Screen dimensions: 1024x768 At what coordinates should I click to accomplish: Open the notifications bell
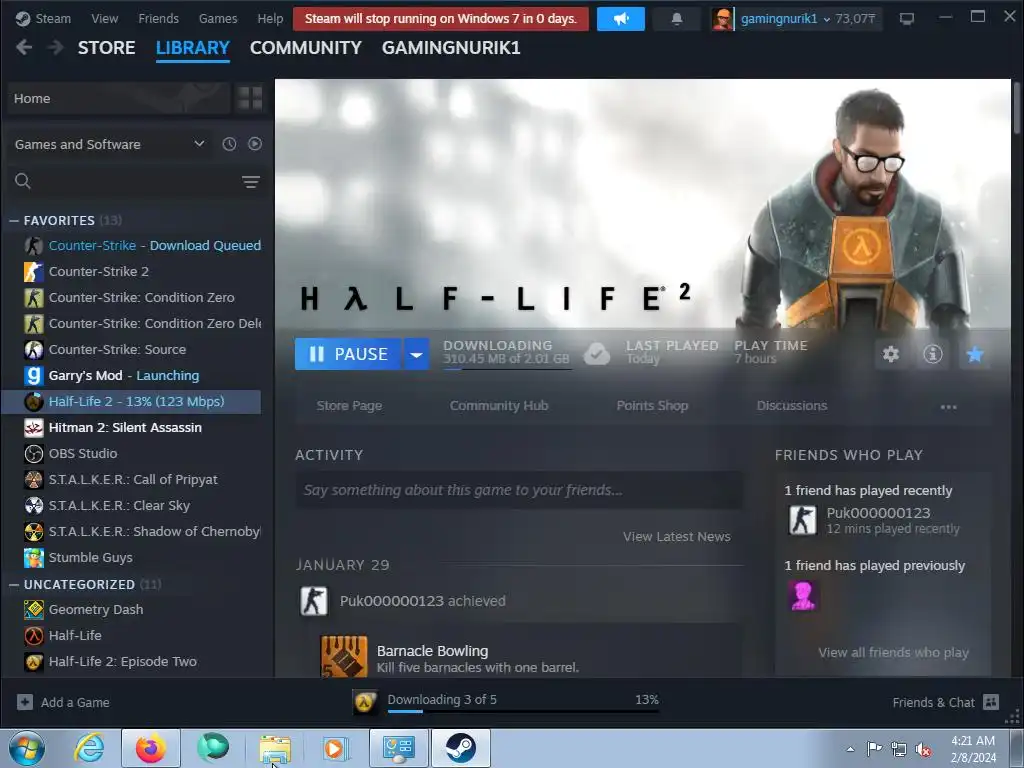[x=677, y=19]
